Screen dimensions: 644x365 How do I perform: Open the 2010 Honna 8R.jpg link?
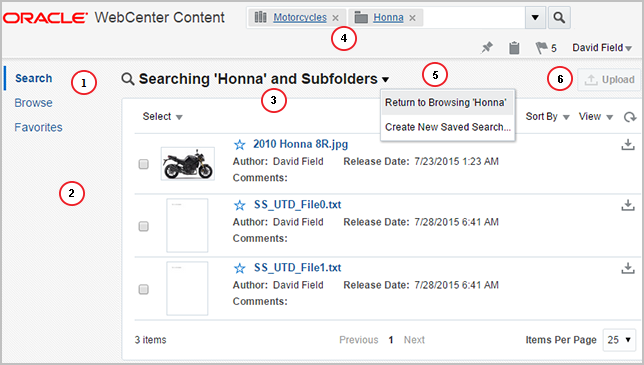coord(301,144)
